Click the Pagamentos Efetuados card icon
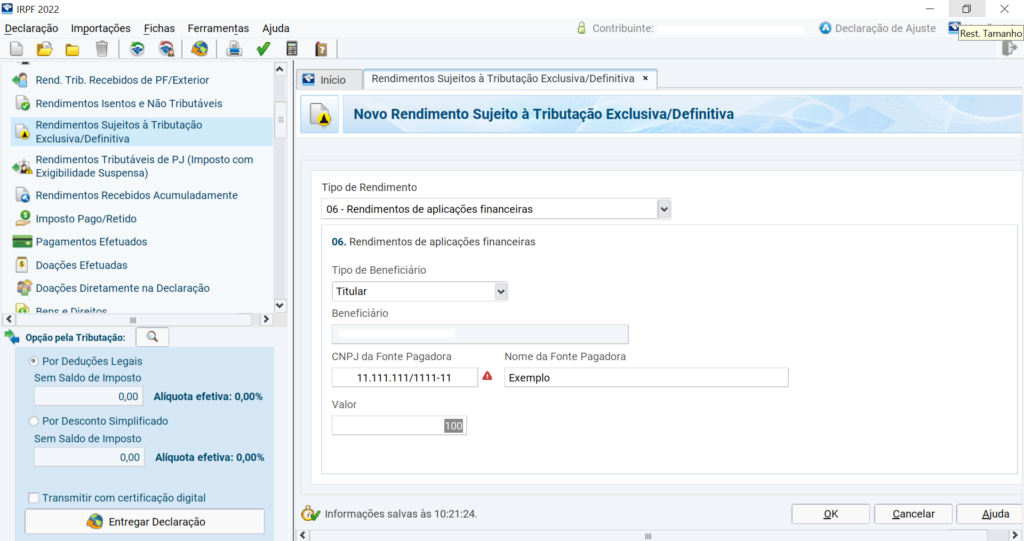This screenshot has height=541, width=1024. tap(22, 242)
